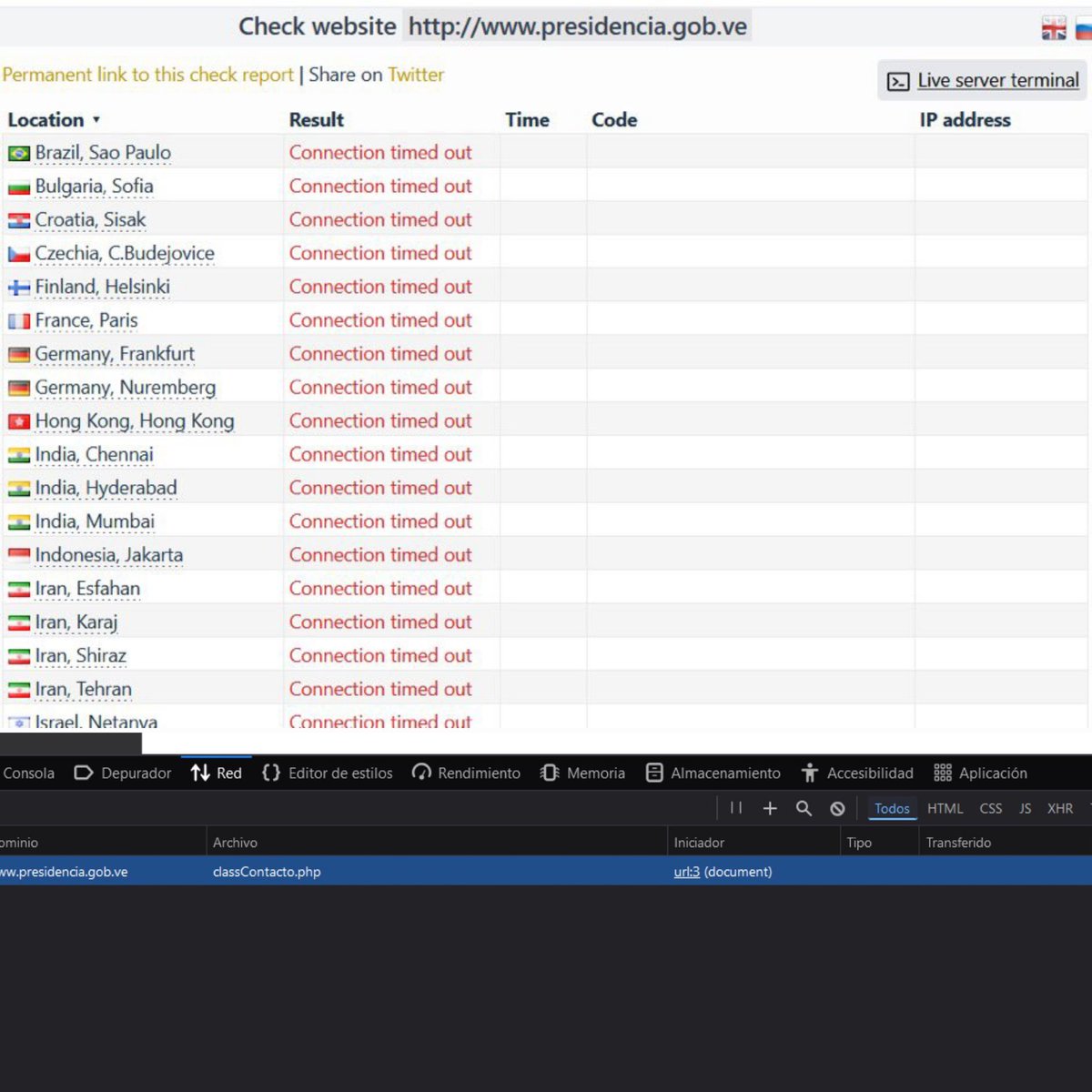The width and height of the screenshot is (1092, 1092).
Task: Select the Iran, Esfahan location
Action: coord(87,589)
